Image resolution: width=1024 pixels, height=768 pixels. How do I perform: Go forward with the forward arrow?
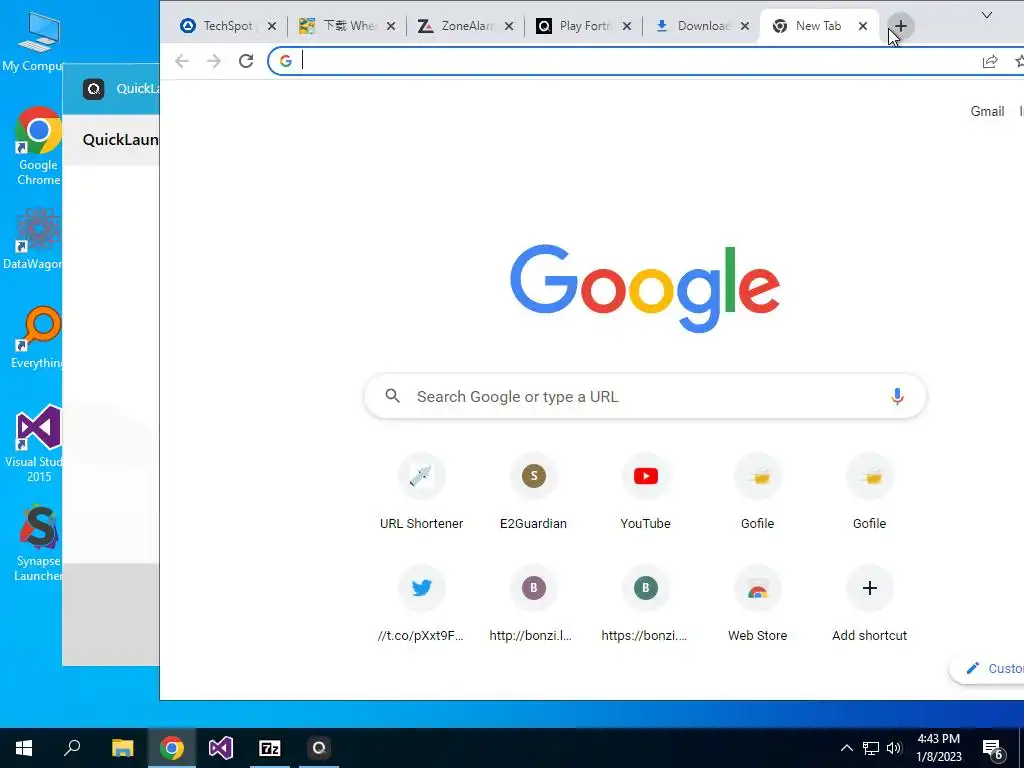tap(214, 61)
